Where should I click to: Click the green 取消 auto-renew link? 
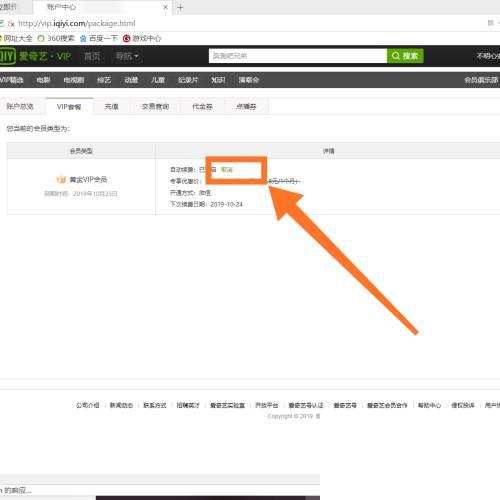227,170
